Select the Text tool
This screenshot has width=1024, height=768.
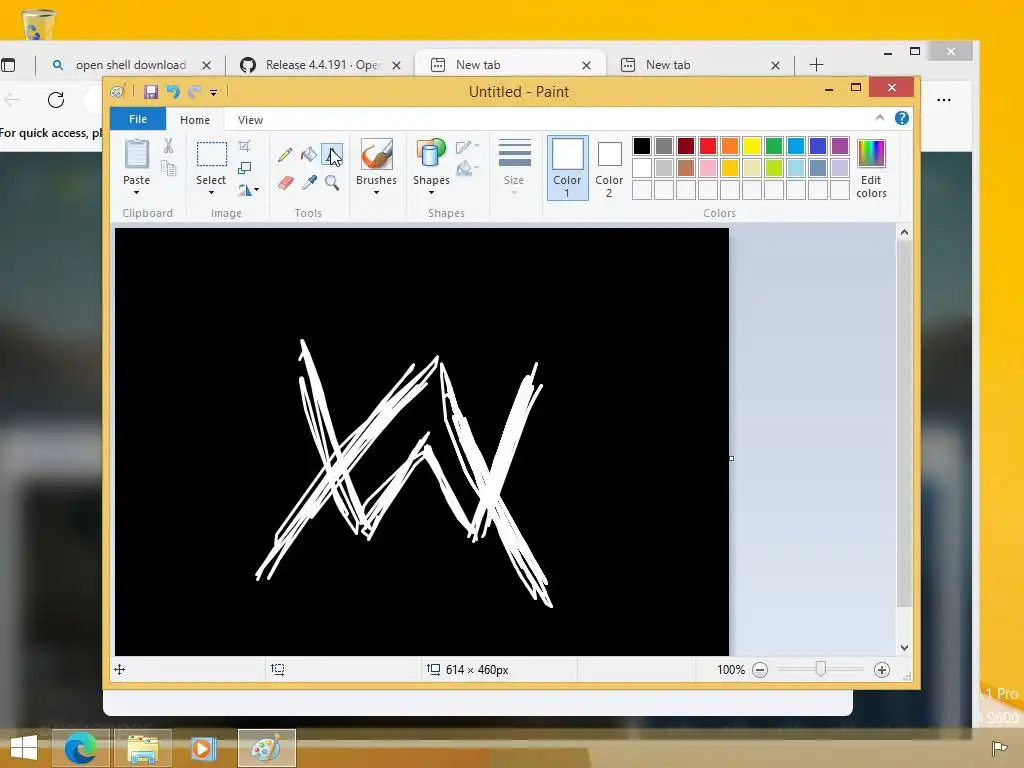[332, 155]
